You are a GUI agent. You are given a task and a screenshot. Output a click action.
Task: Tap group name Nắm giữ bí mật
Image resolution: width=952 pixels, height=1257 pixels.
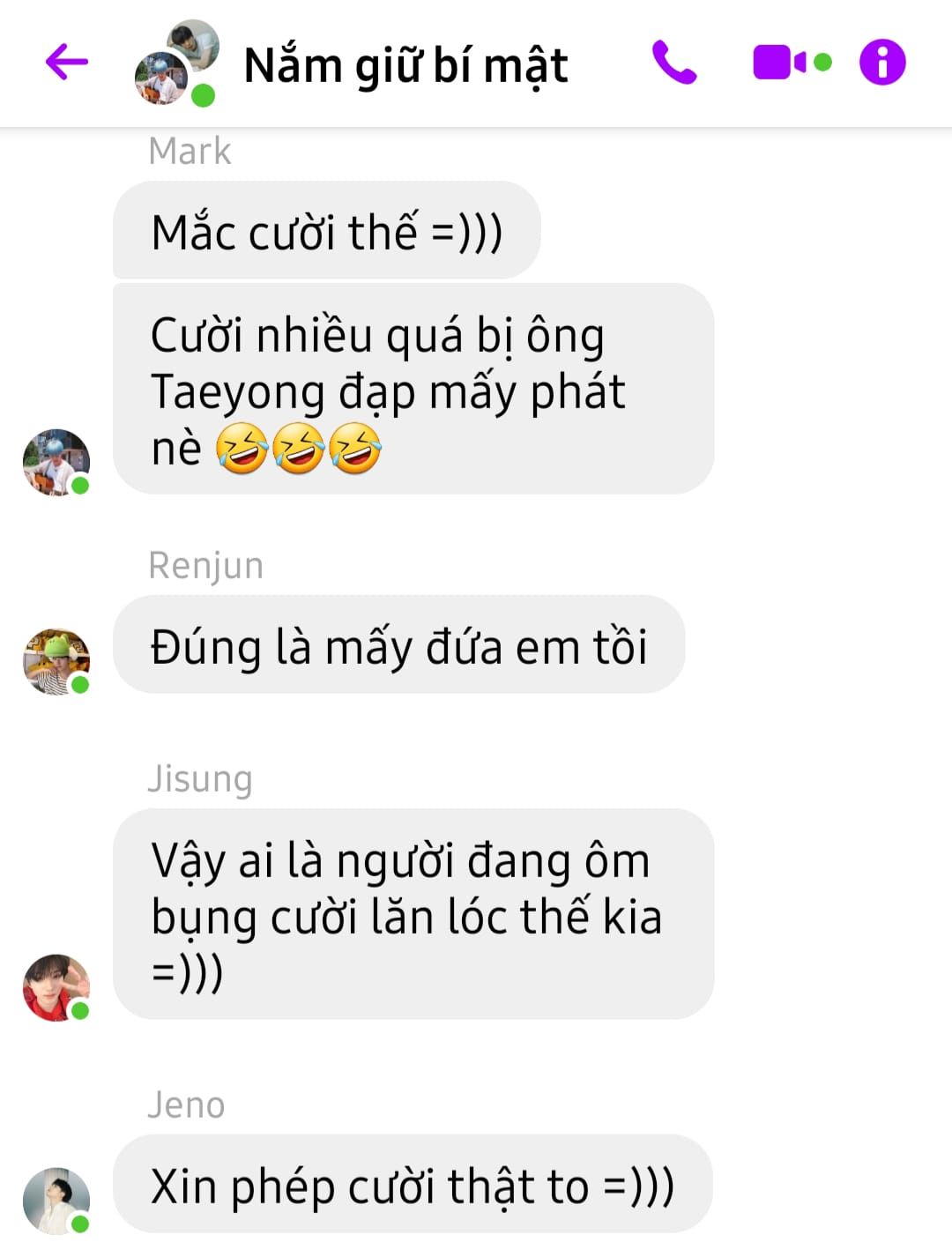(x=405, y=65)
